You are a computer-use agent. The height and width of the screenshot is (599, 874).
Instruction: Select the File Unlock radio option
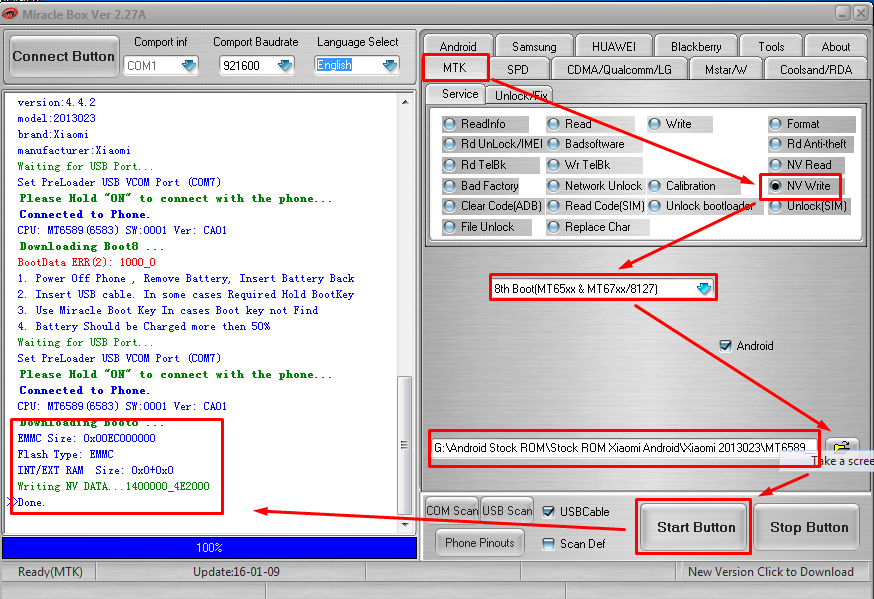(449, 227)
